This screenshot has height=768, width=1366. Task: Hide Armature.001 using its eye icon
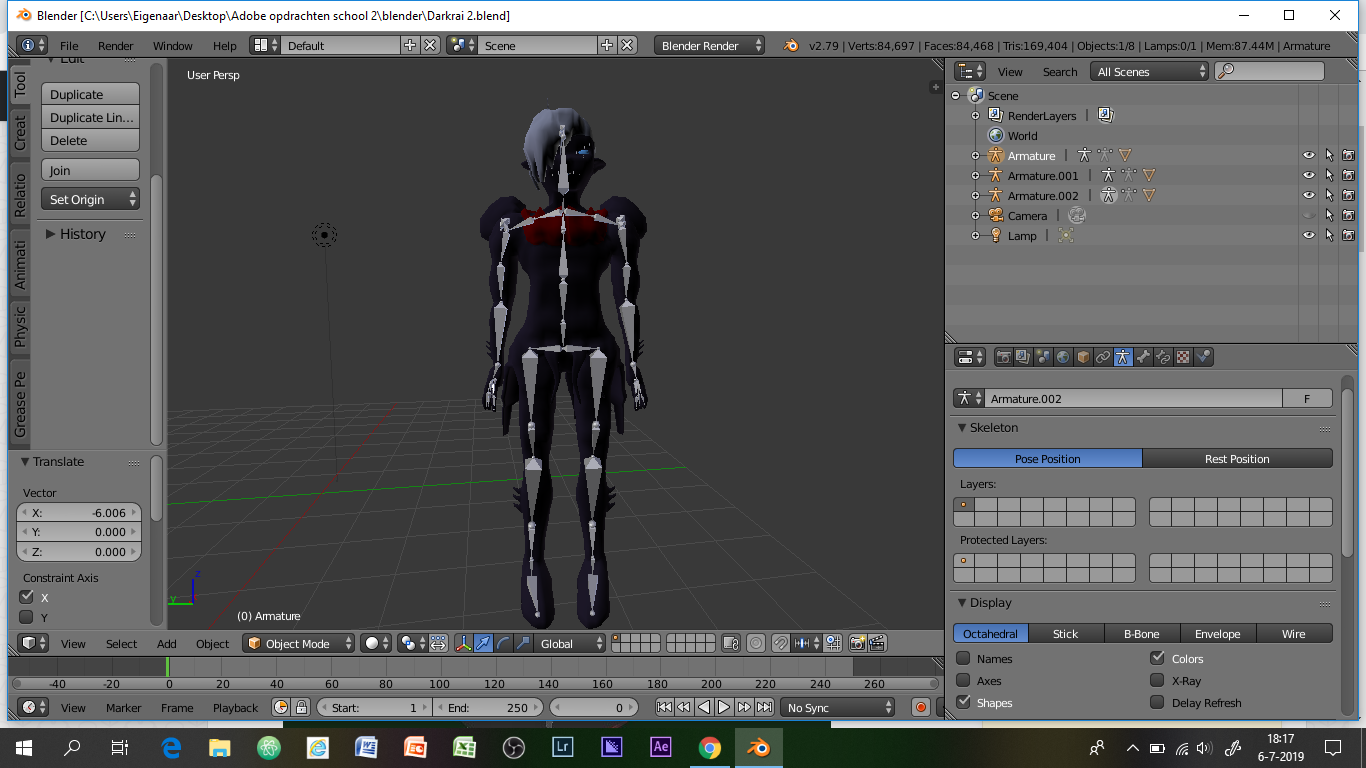[x=1308, y=175]
